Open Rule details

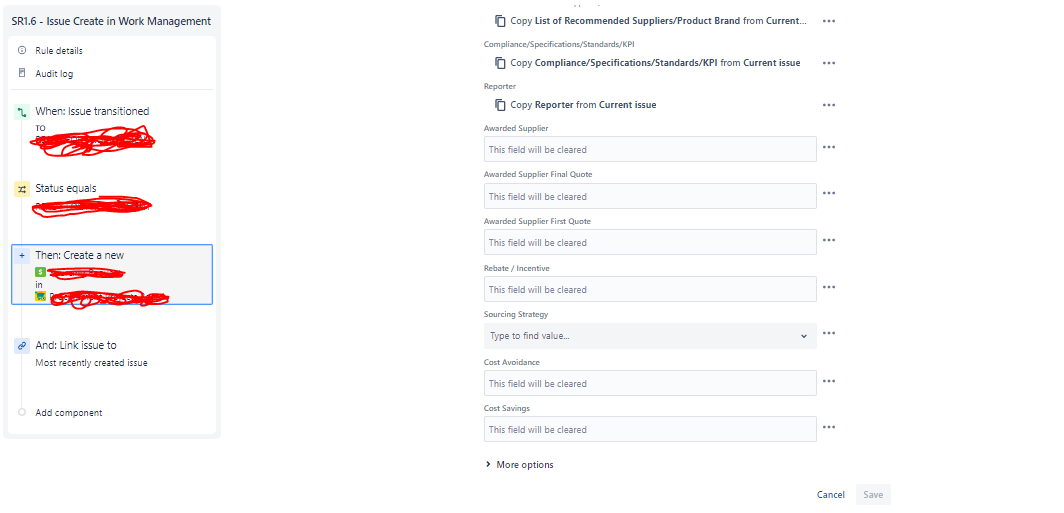coord(59,51)
